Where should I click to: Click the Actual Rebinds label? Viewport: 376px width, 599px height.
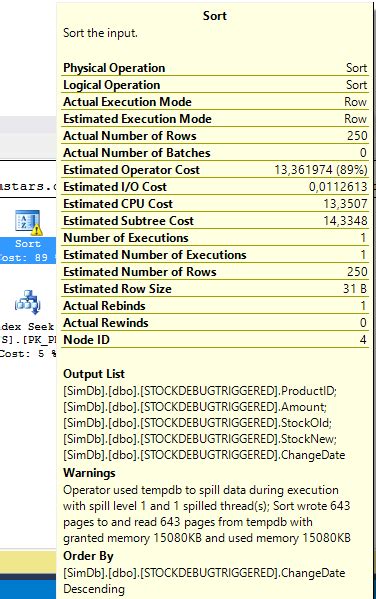[x=104, y=306]
